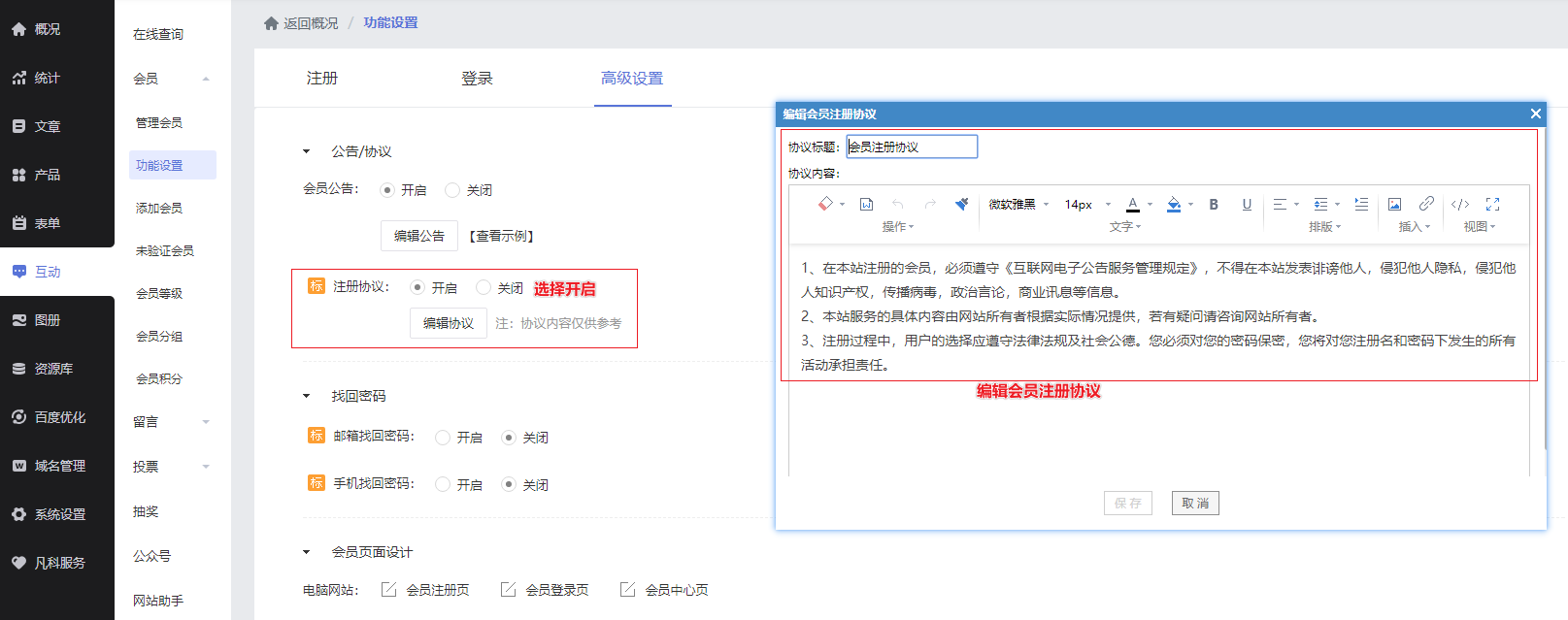Open the 【查看示例】 link
This screenshot has height=620, width=1568.
502,236
